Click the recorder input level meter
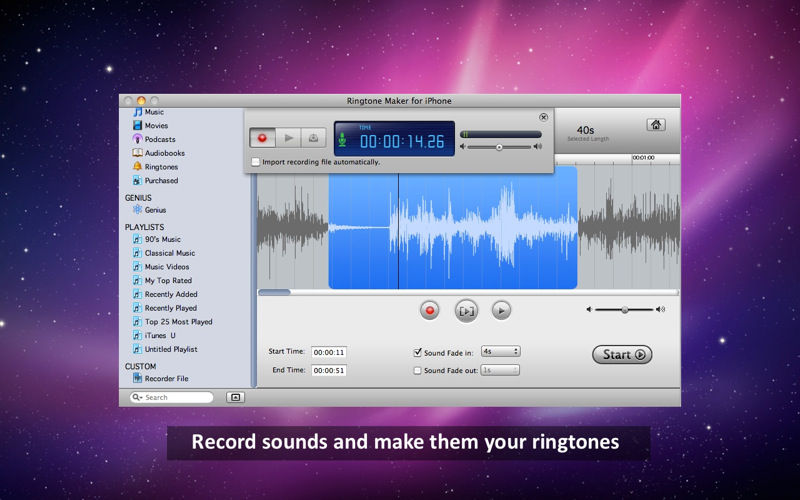This screenshot has width=800, height=500. (x=501, y=134)
